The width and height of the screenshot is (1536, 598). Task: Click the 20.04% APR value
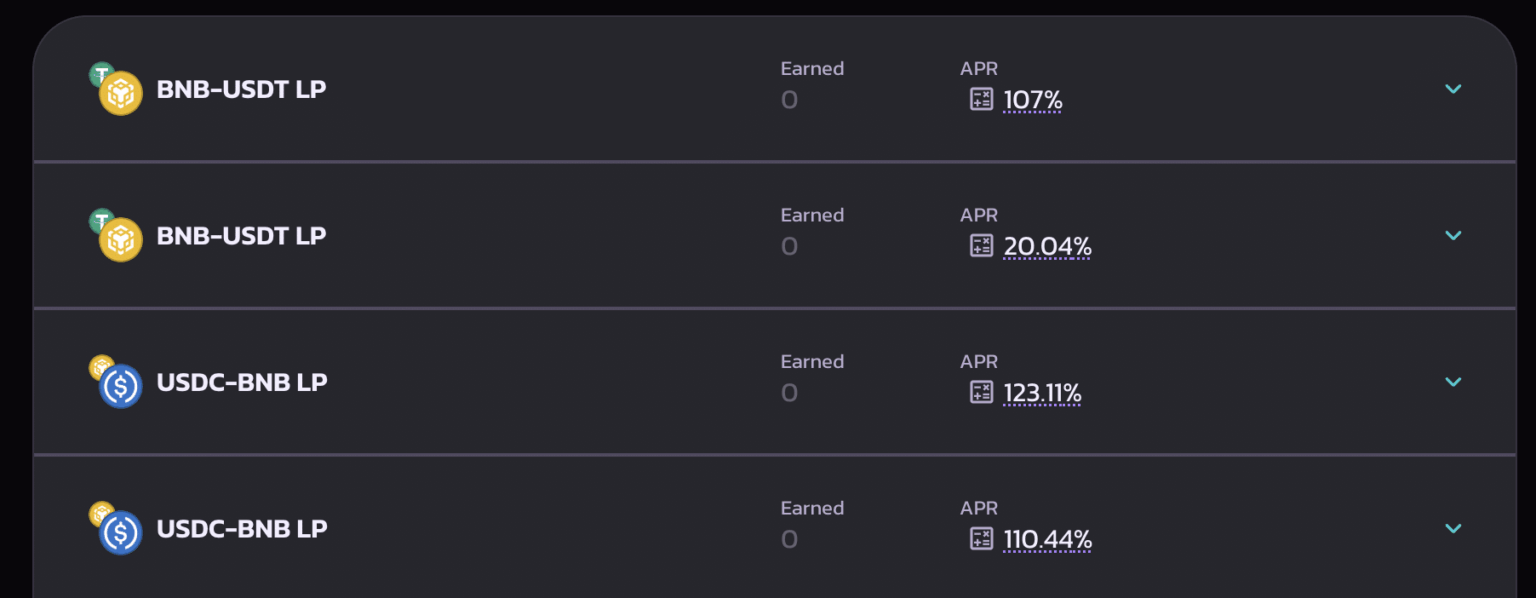(1047, 247)
